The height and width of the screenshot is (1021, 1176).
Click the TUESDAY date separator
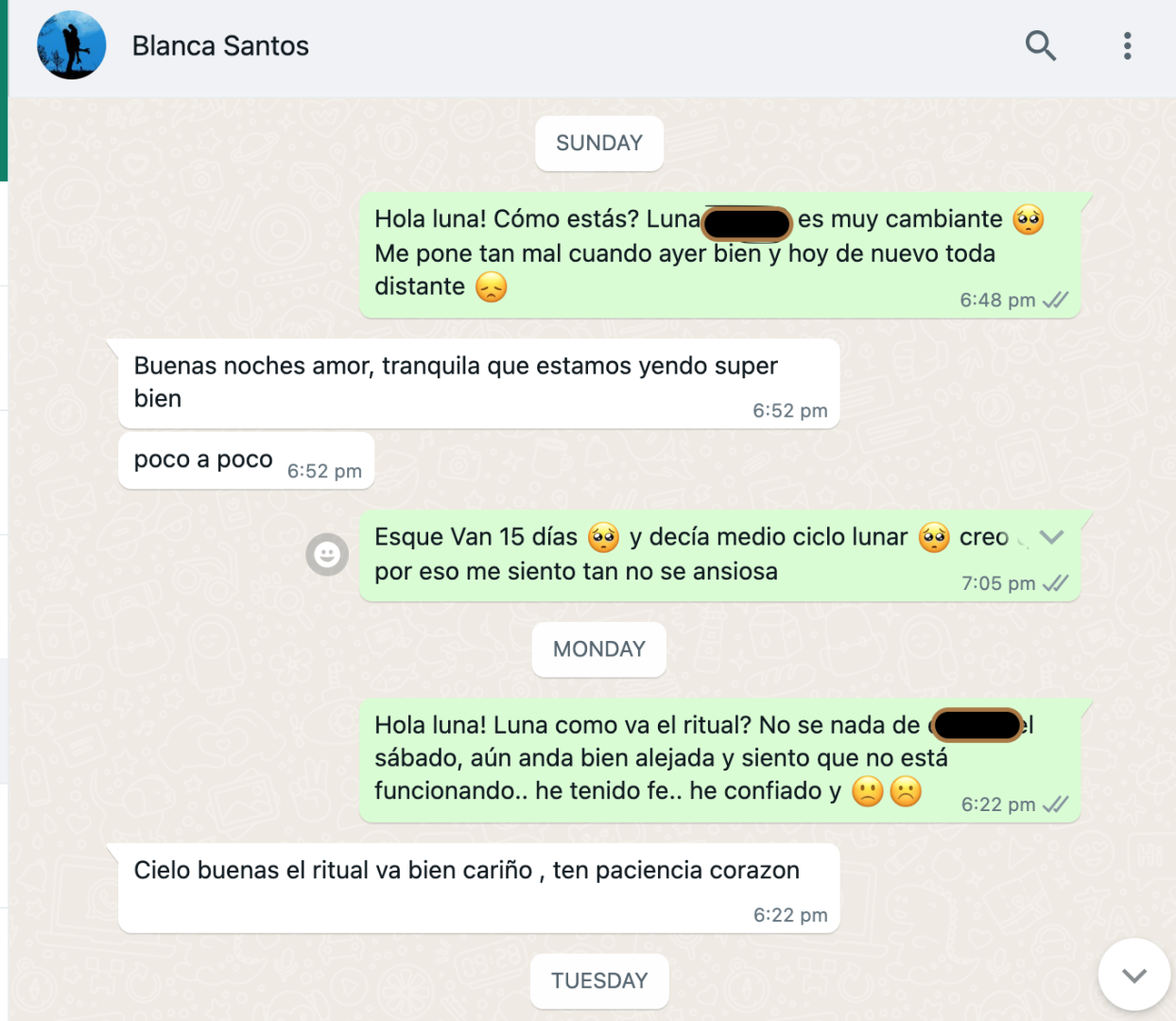[x=599, y=981]
